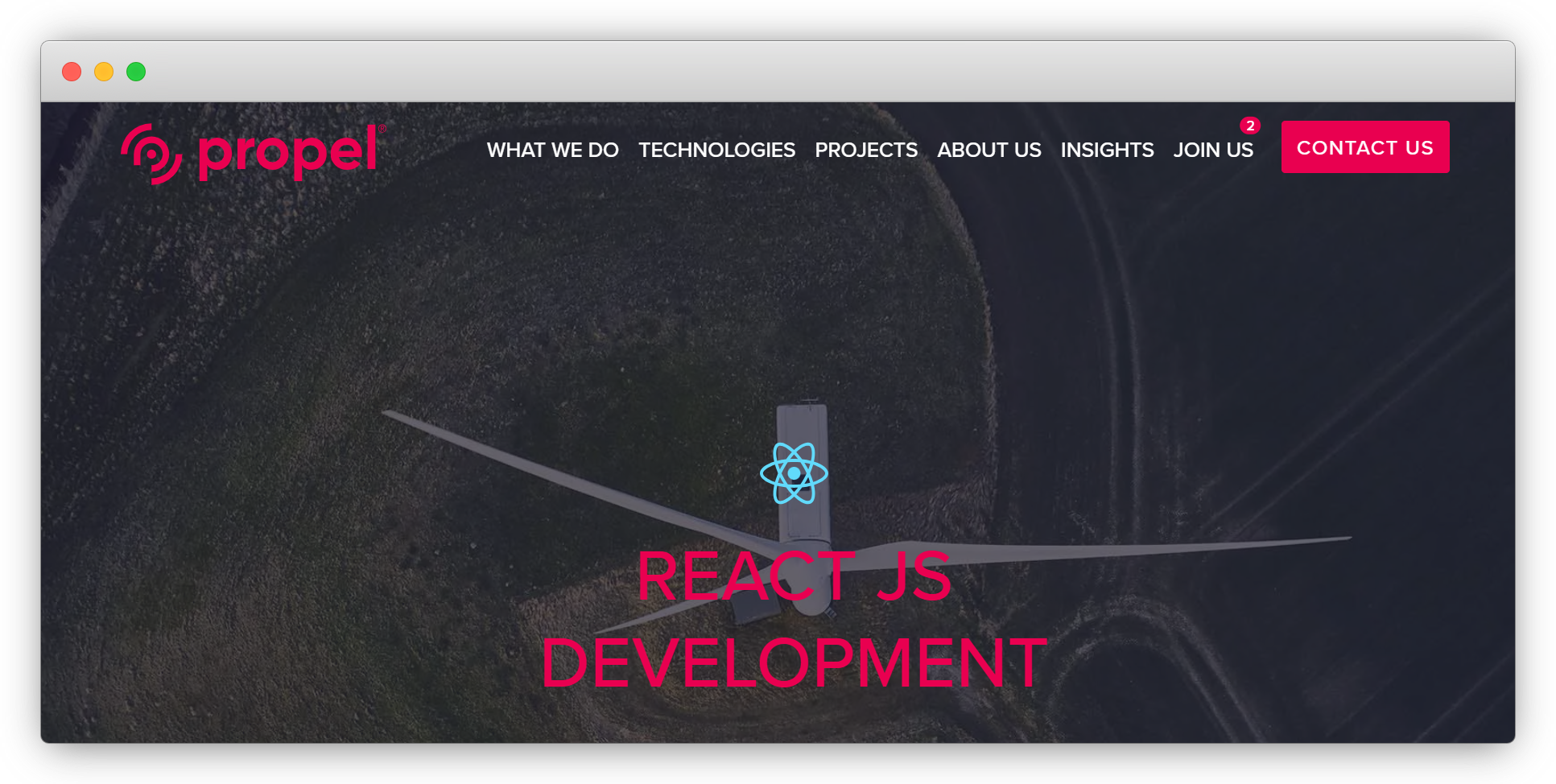Open the Technologies menu item

point(716,150)
